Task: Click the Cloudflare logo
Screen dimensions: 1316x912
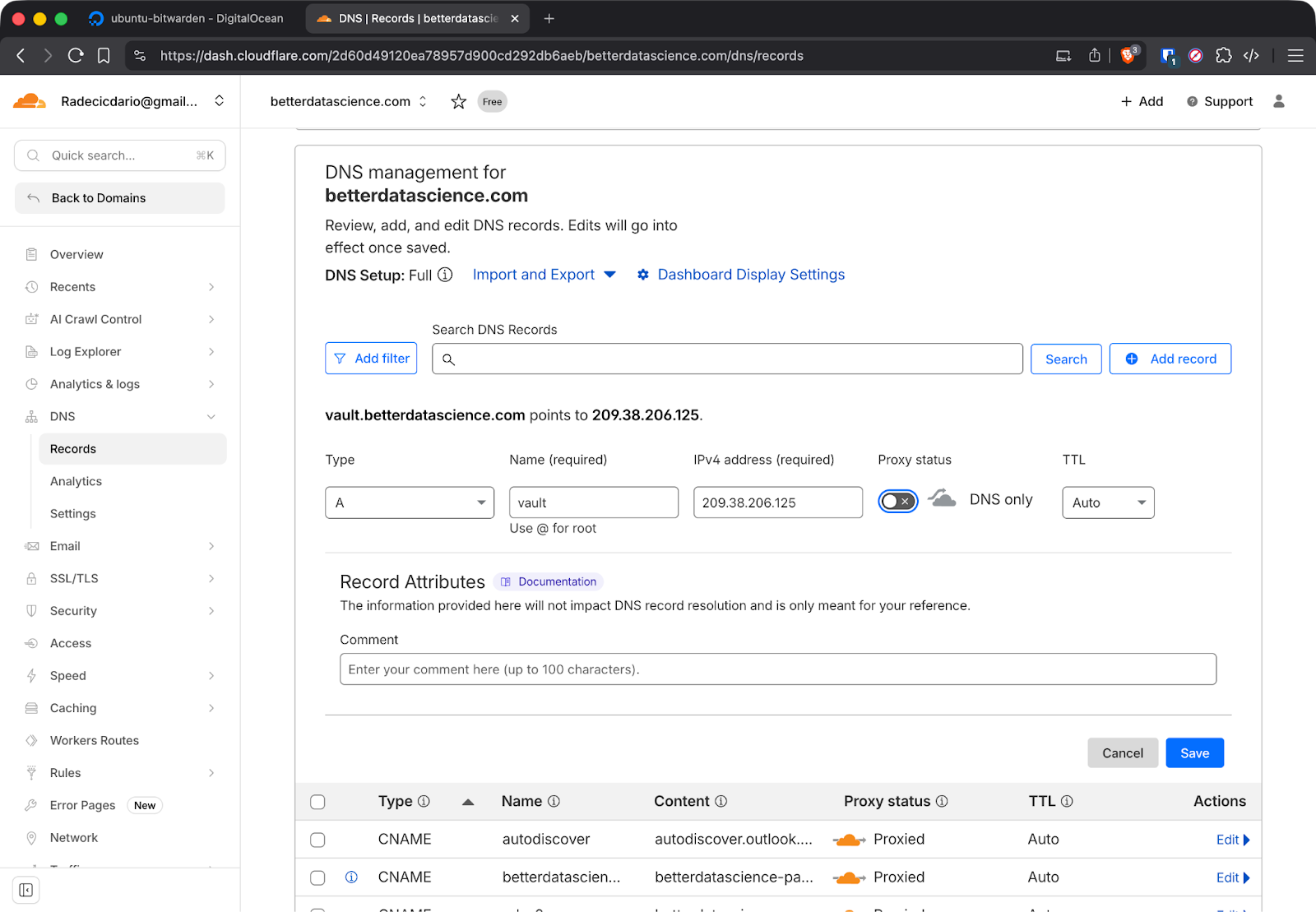Action: click(x=30, y=100)
